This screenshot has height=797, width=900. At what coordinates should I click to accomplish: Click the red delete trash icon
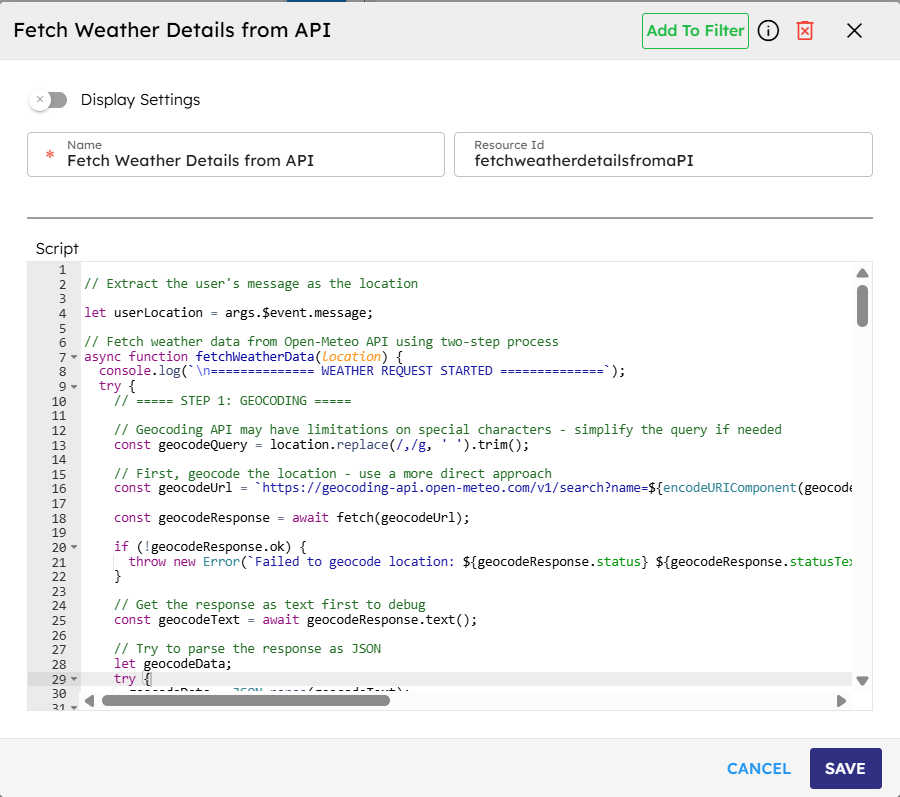[x=805, y=31]
